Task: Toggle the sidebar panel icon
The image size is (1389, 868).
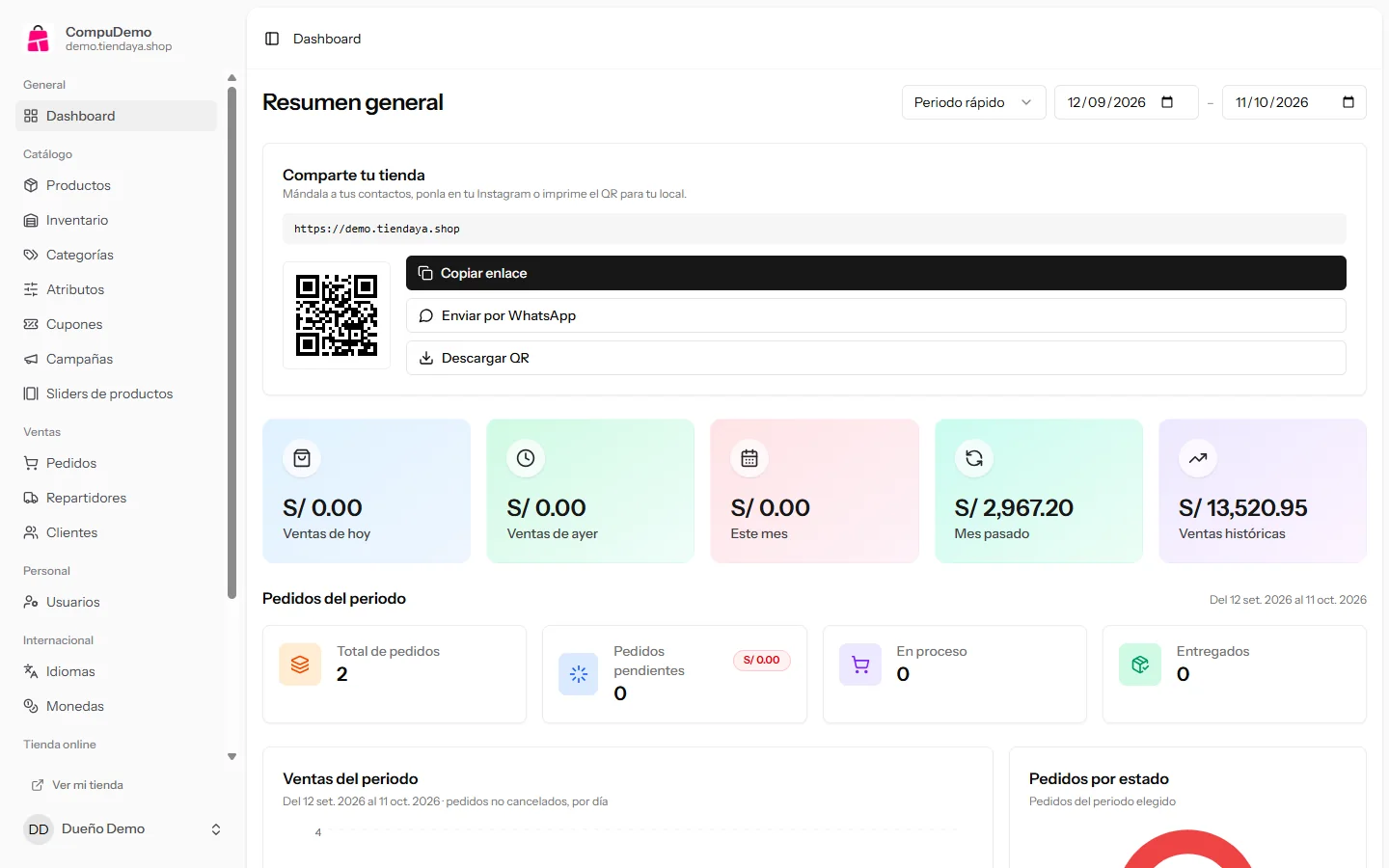Action: (272, 39)
